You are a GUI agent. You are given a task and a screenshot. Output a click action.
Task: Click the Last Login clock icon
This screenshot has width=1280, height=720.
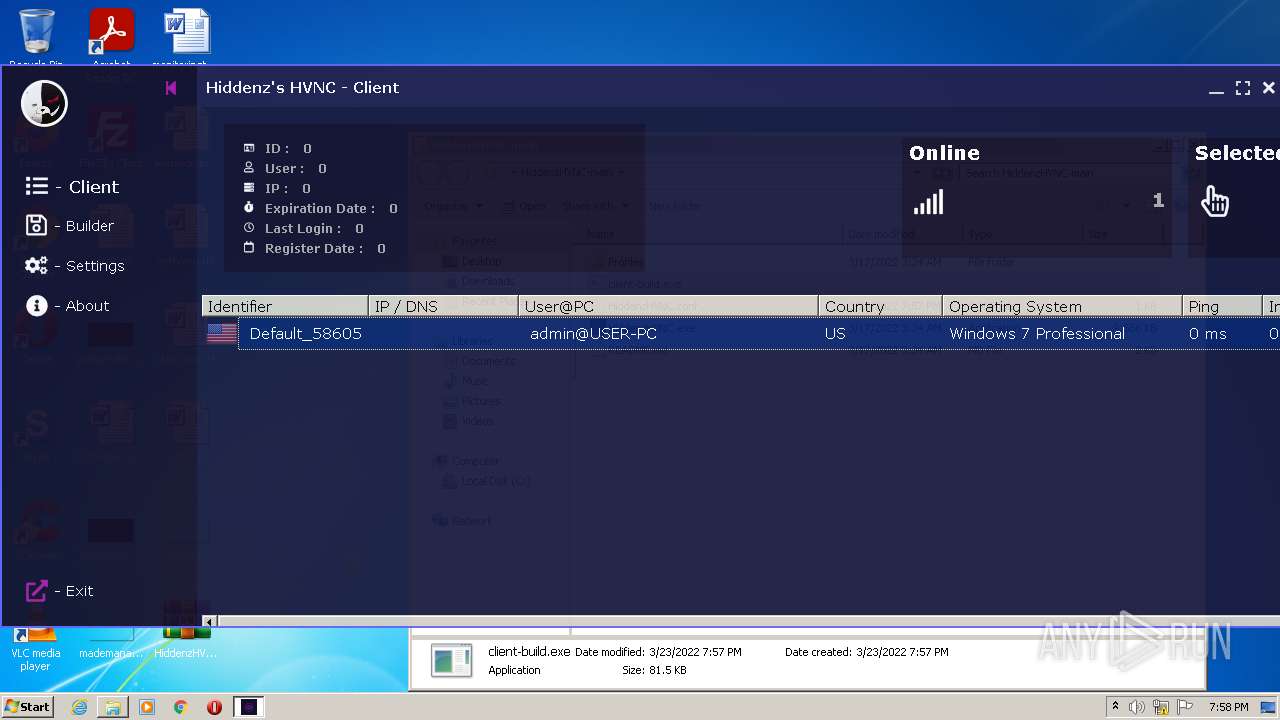click(x=249, y=228)
